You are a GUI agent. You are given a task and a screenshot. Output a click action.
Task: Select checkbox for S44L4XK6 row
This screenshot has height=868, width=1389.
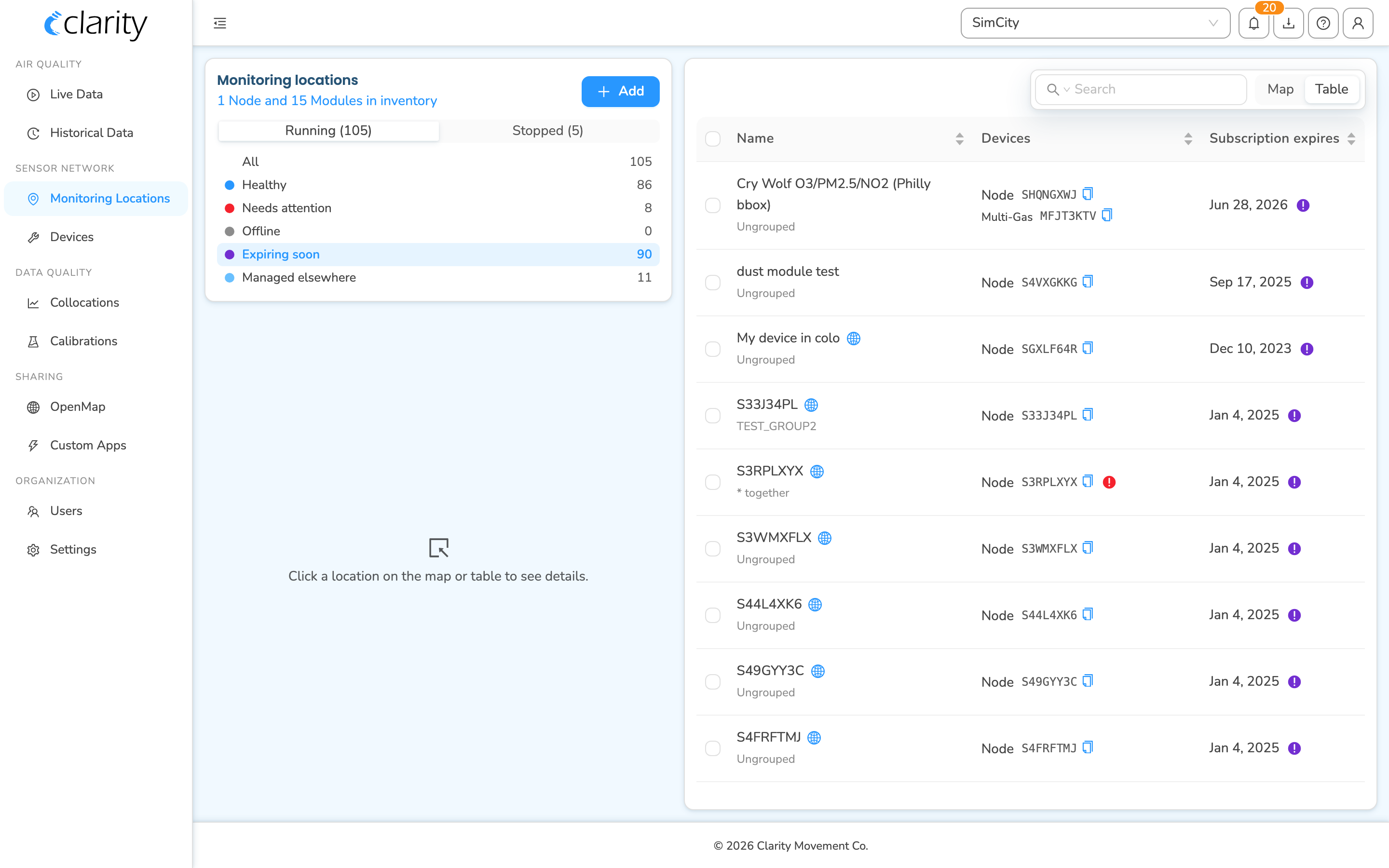pos(713,615)
